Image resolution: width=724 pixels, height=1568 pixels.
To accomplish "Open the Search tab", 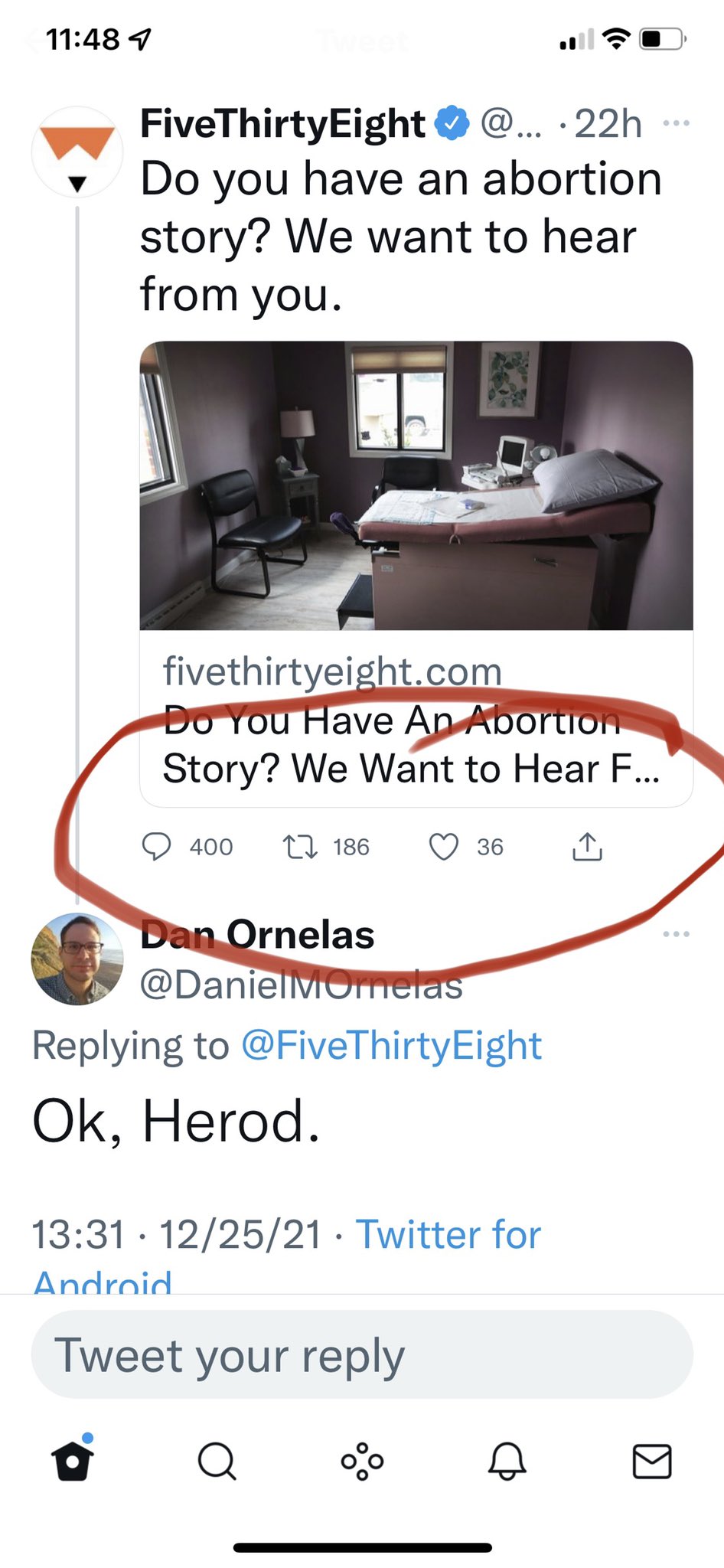I will tap(217, 1461).
